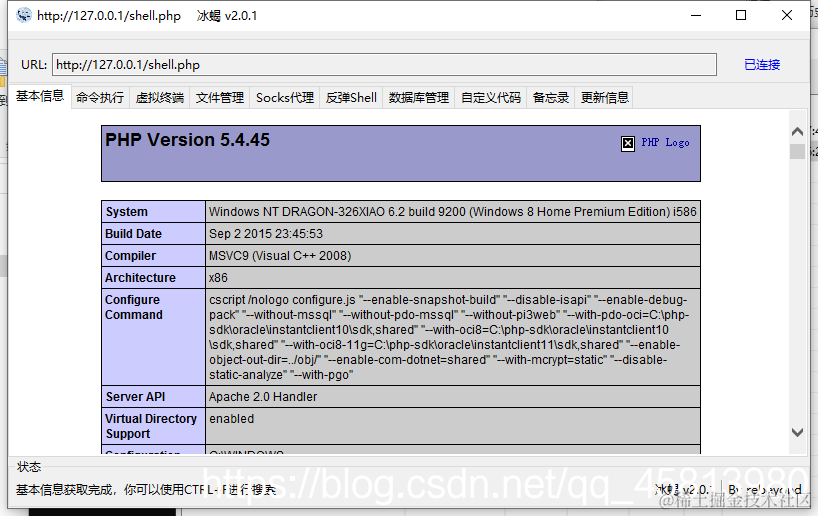Click the Windows NT DRAGON-326XIAO system value
The image size is (818, 516).
point(452,212)
